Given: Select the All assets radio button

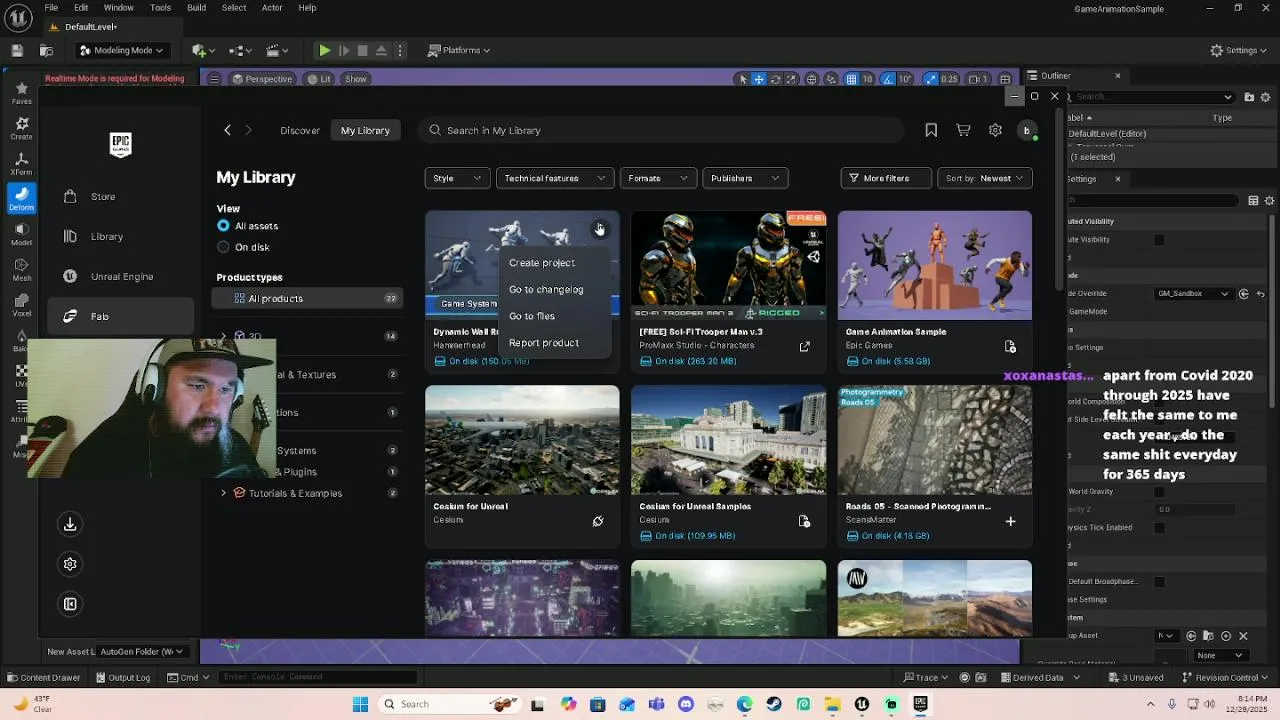Looking at the screenshot, I should pyautogui.click(x=223, y=226).
